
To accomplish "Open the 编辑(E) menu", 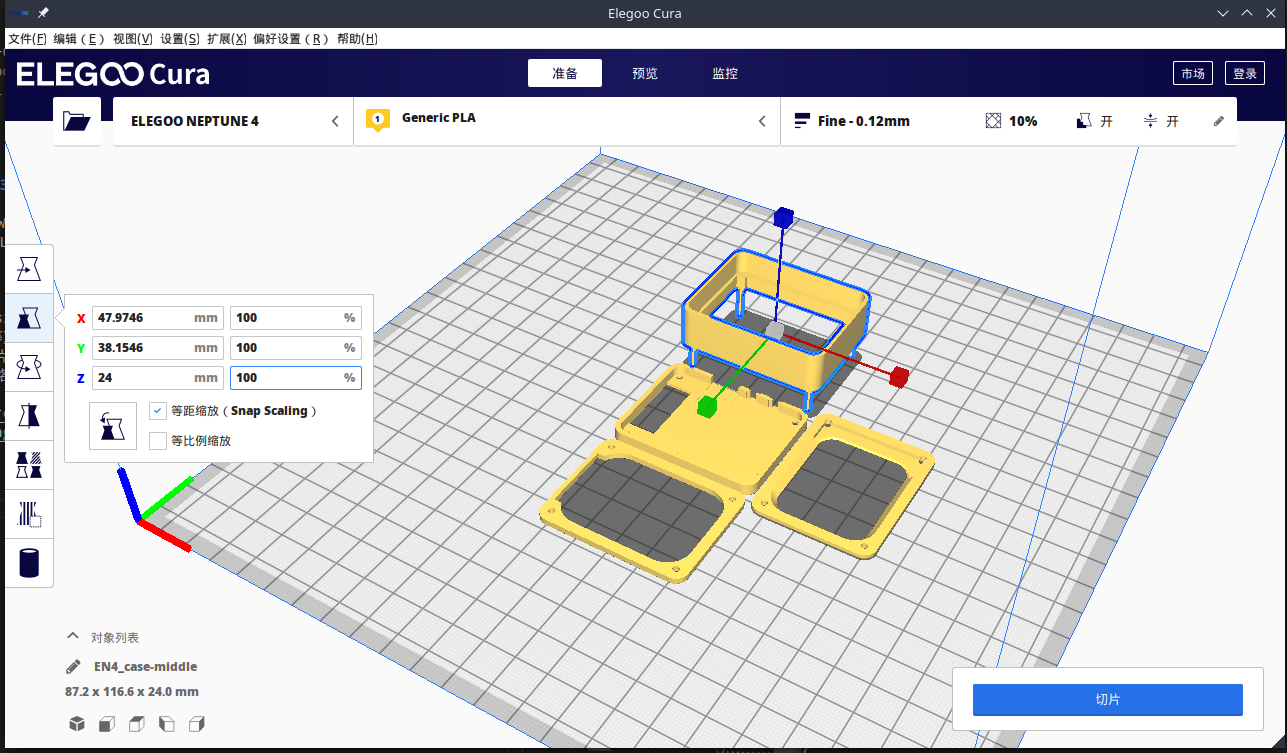I will click(x=79, y=39).
